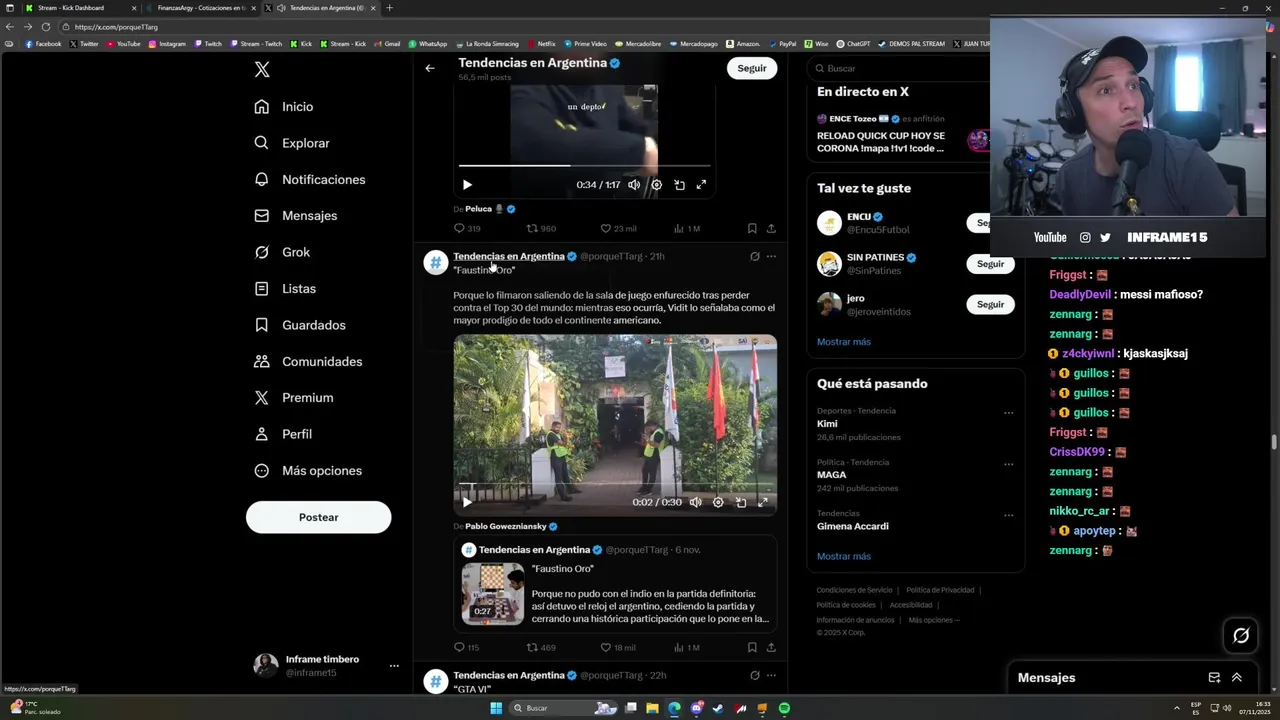Share the Peluca video post

click(x=771, y=228)
